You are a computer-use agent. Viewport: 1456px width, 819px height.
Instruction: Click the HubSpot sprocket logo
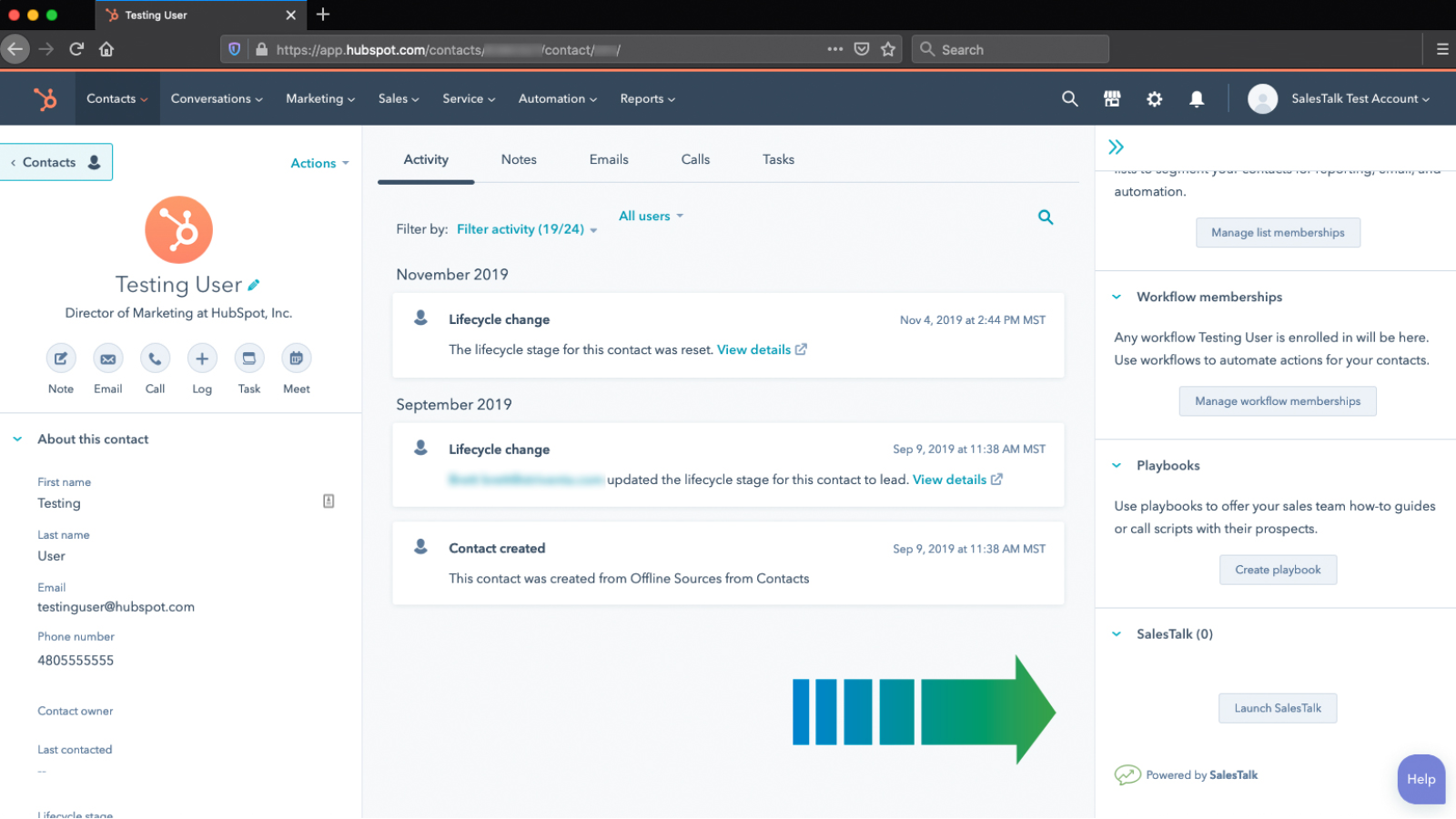coord(45,98)
